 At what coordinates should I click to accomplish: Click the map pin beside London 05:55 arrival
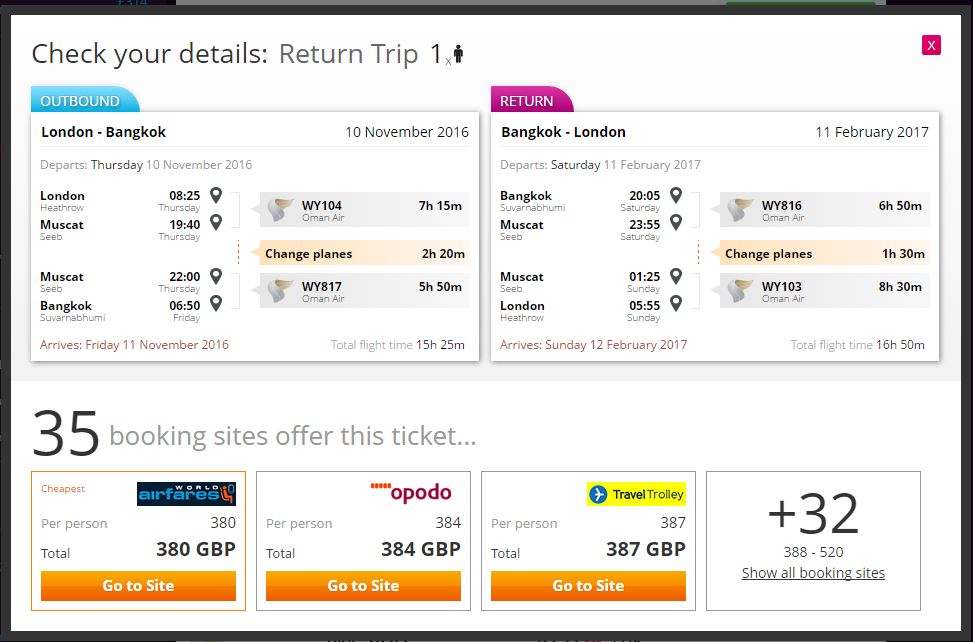(x=676, y=303)
